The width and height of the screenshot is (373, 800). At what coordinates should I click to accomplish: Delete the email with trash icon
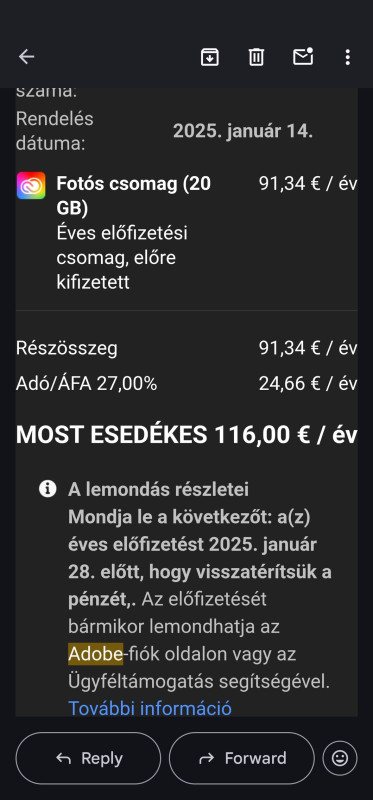tap(256, 57)
